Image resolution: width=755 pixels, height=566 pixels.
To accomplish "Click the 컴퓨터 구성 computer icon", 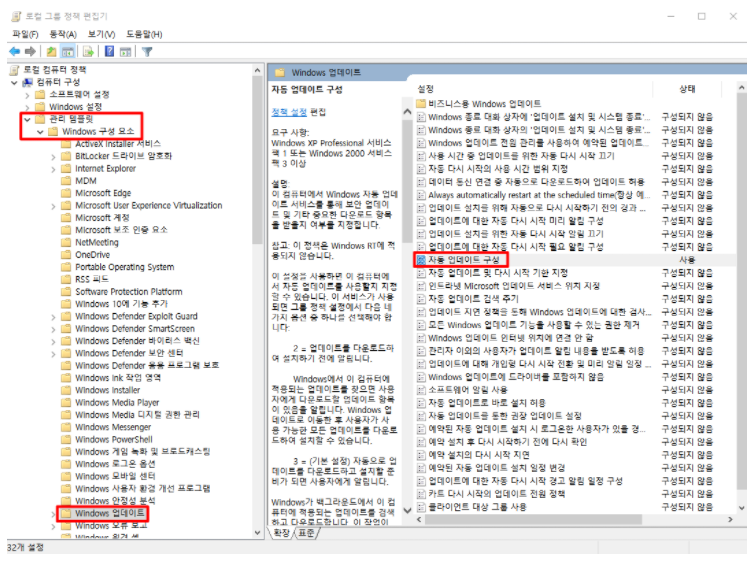I will pos(28,82).
